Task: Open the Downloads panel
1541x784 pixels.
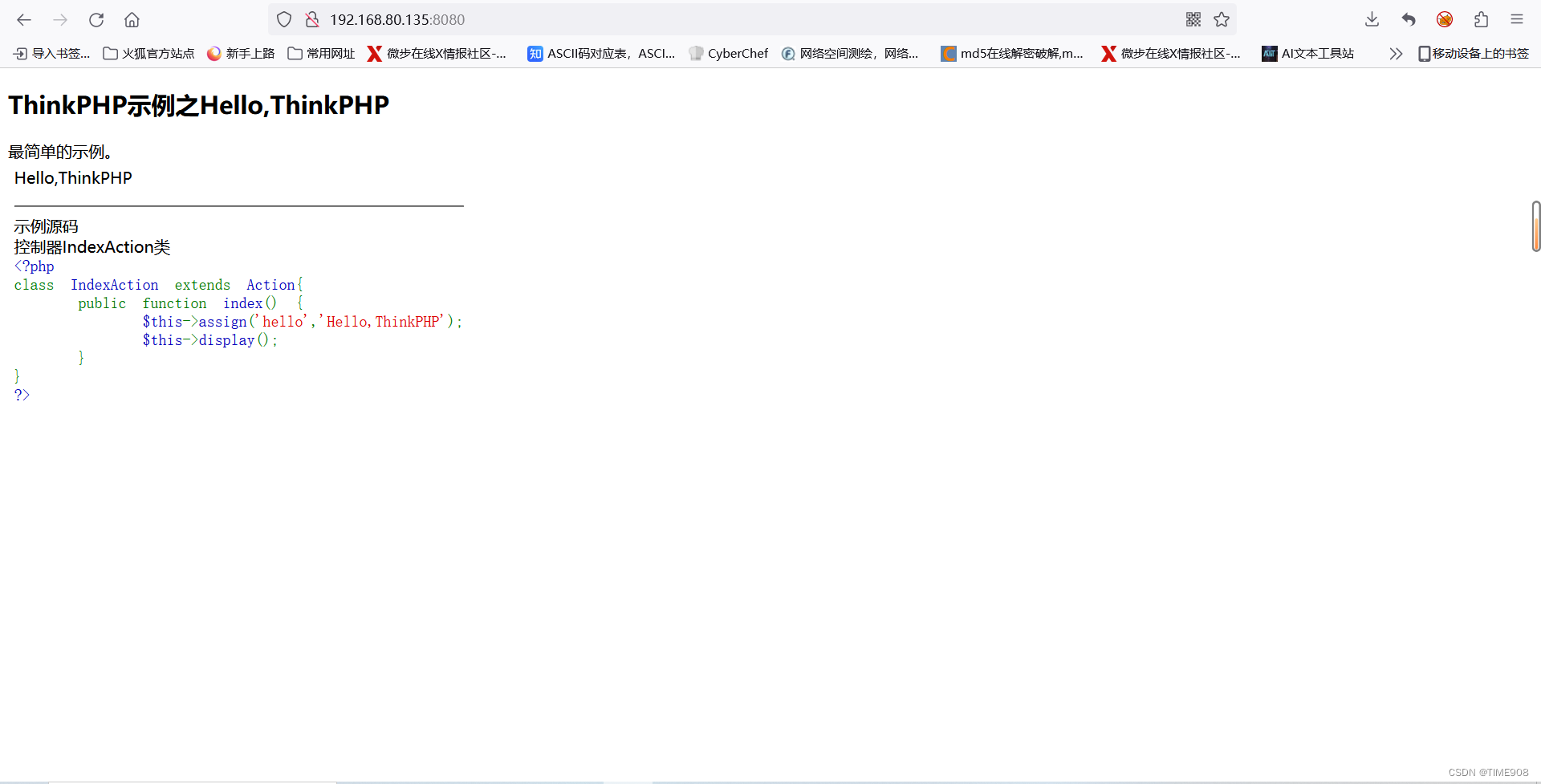Action: pyautogui.click(x=1372, y=19)
